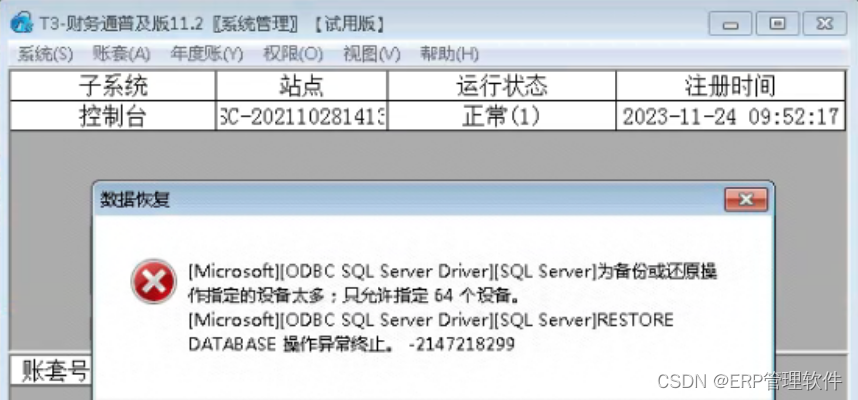Open the 系统(S) menu
The image size is (858, 400).
[x=45, y=54]
